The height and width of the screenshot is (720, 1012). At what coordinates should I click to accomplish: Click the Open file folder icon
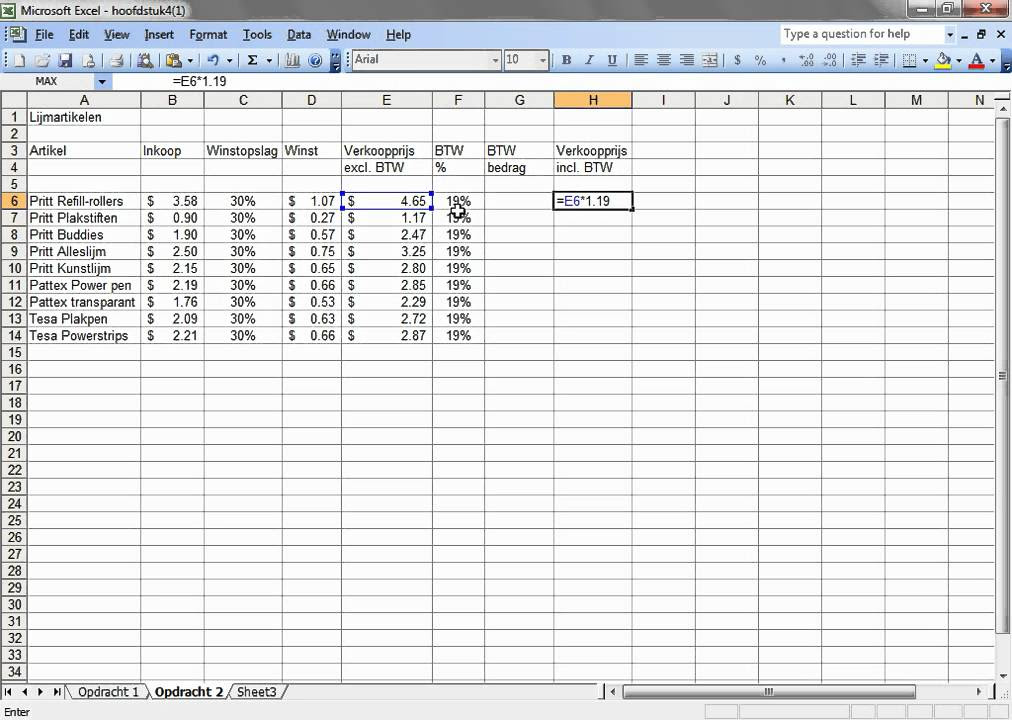click(42, 61)
